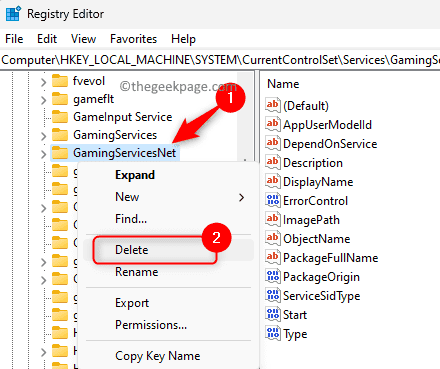
Task: Expand the gameflt key
Action: click(x=43, y=100)
